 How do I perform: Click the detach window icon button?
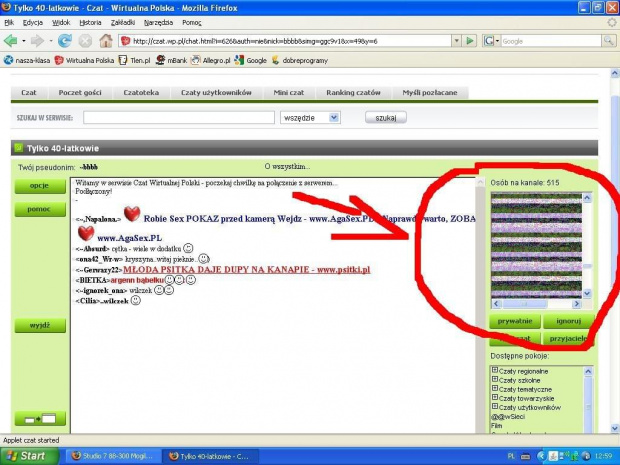[40, 418]
